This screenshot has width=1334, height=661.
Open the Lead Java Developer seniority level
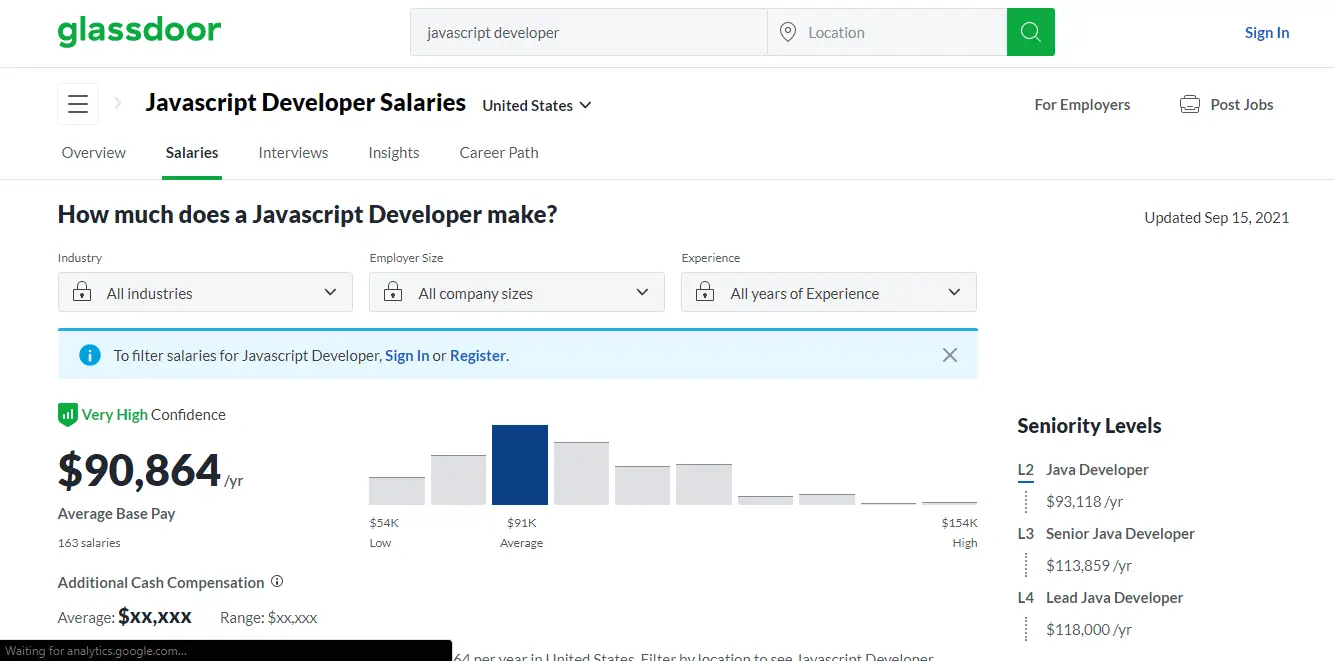pos(1114,598)
